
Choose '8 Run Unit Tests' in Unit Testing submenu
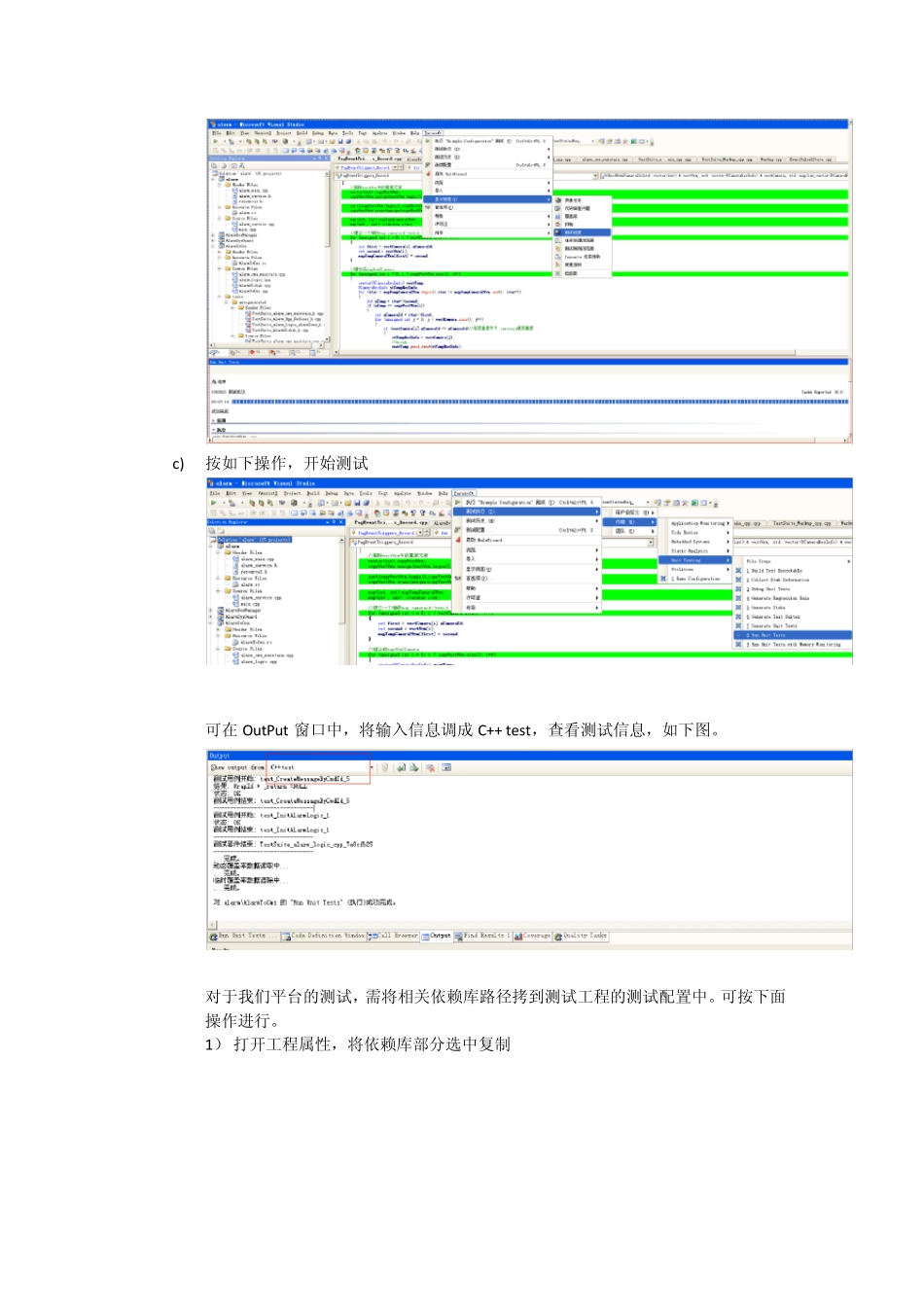[x=793, y=635]
